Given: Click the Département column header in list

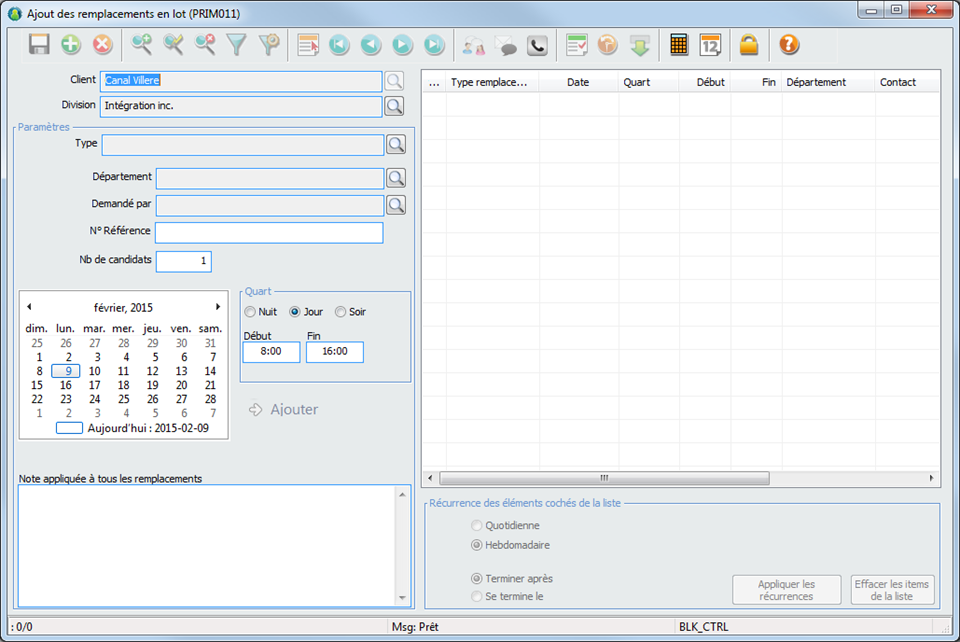Looking at the screenshot, I should [816, 82].
